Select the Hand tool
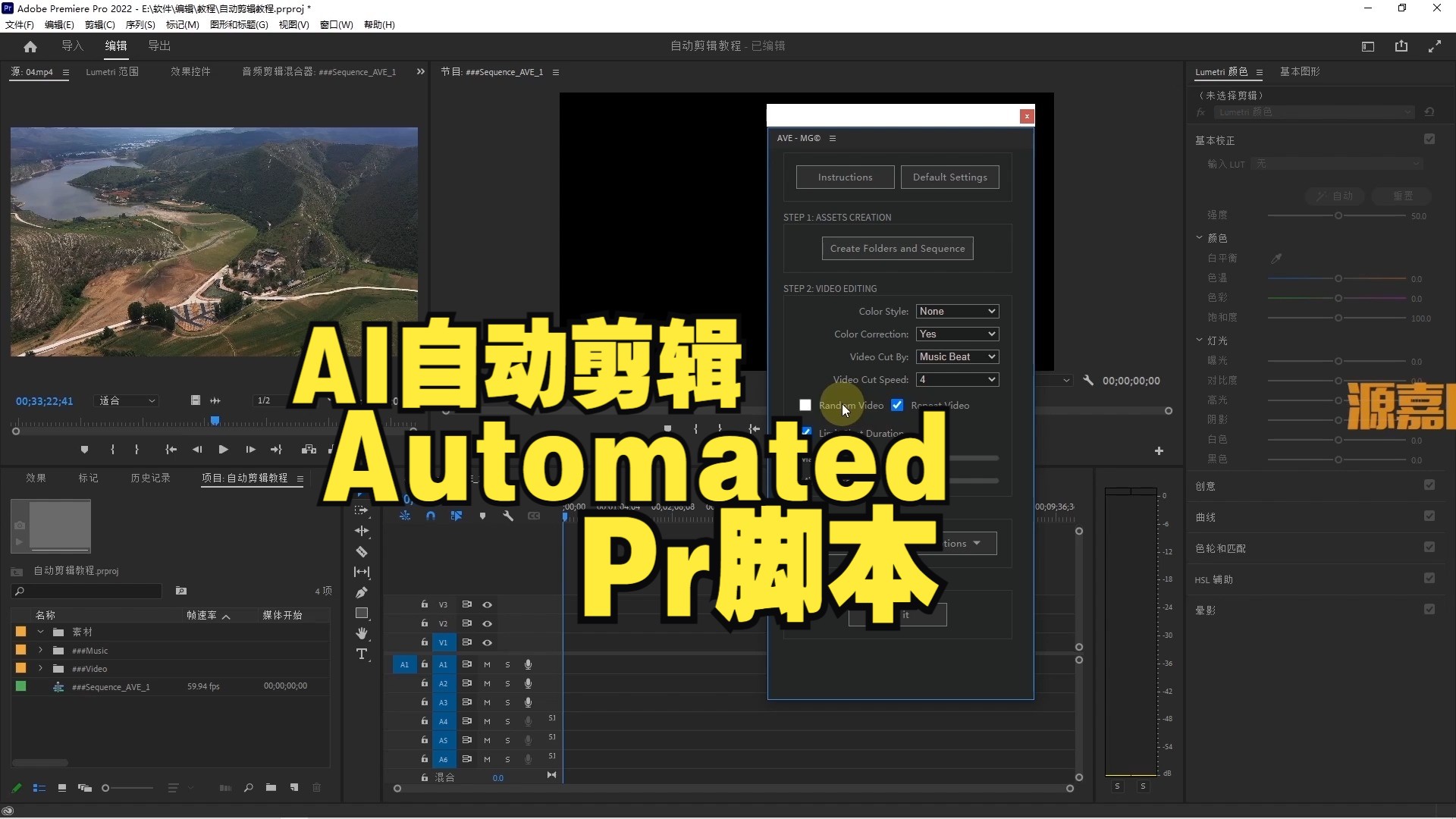The width and height of the screenshot is (1456, 819). click(x=362, y=634)
